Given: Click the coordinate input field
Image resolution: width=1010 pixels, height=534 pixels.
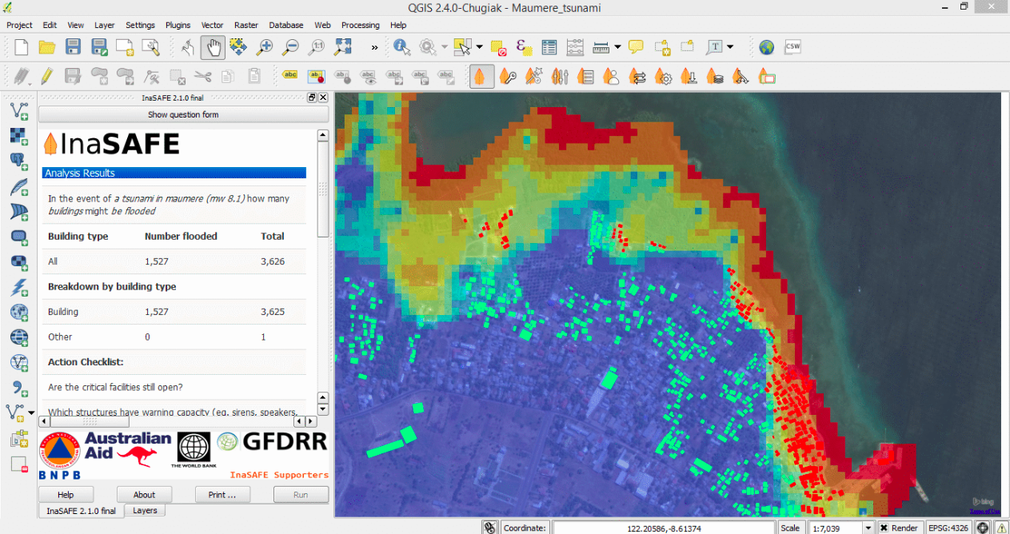Looking at the screenshot, I should point(662,527).
